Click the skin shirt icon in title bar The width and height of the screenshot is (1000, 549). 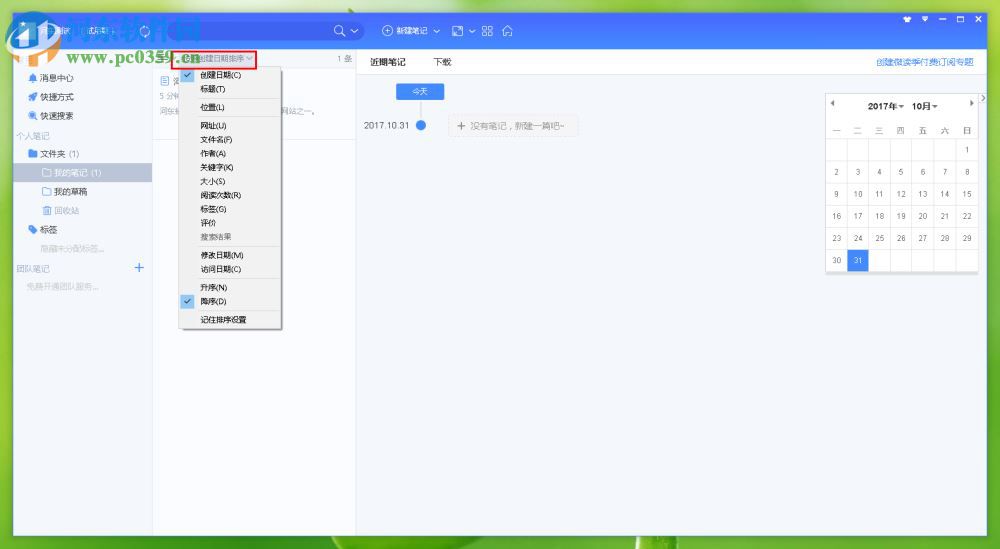907,19
